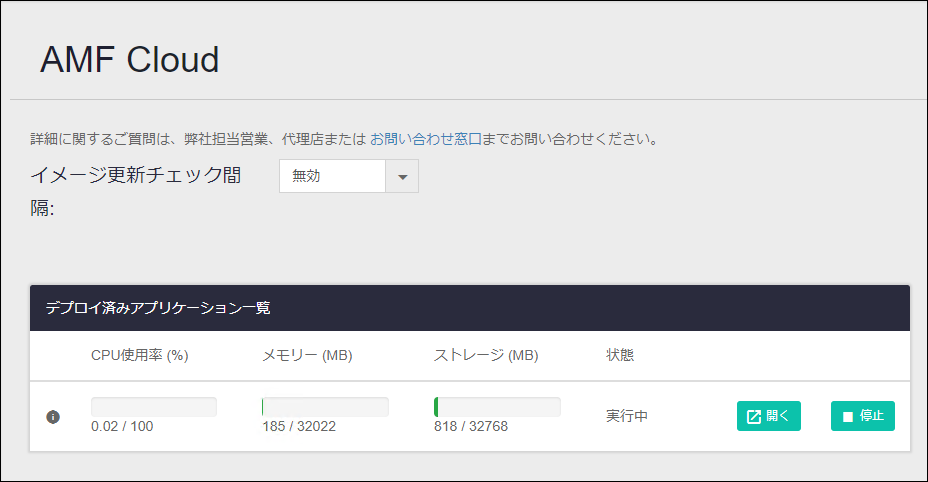Follow the お問い合わせ窓口 link

tap(426, 139)
